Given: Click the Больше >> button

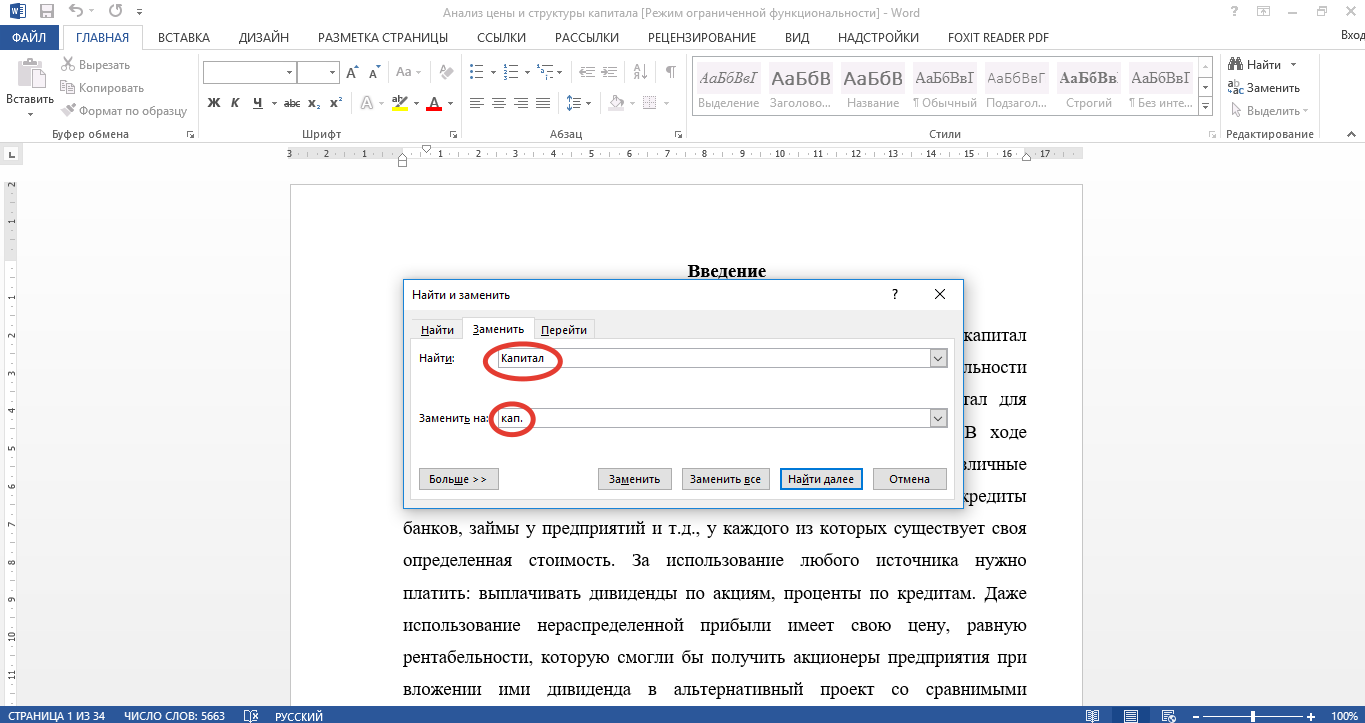Looking at the screenshot, I should (x=458, y=479).
